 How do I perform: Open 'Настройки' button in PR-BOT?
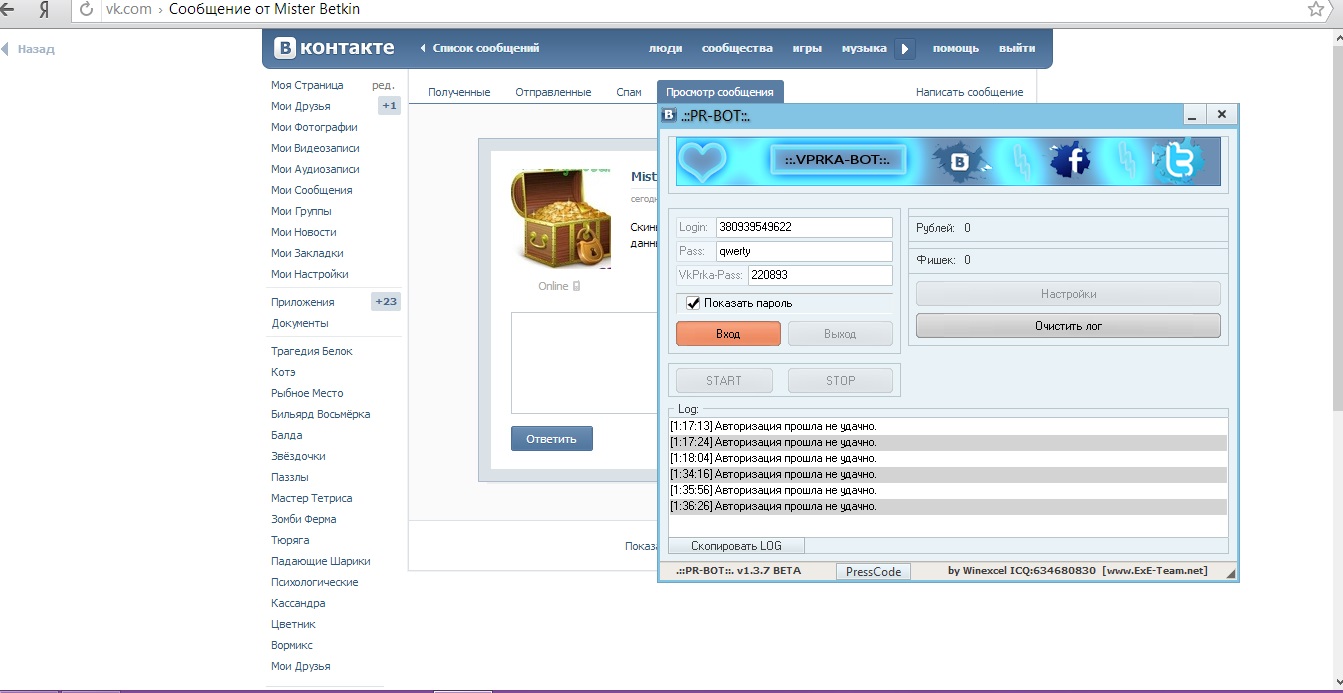(x=1068, y=294)
